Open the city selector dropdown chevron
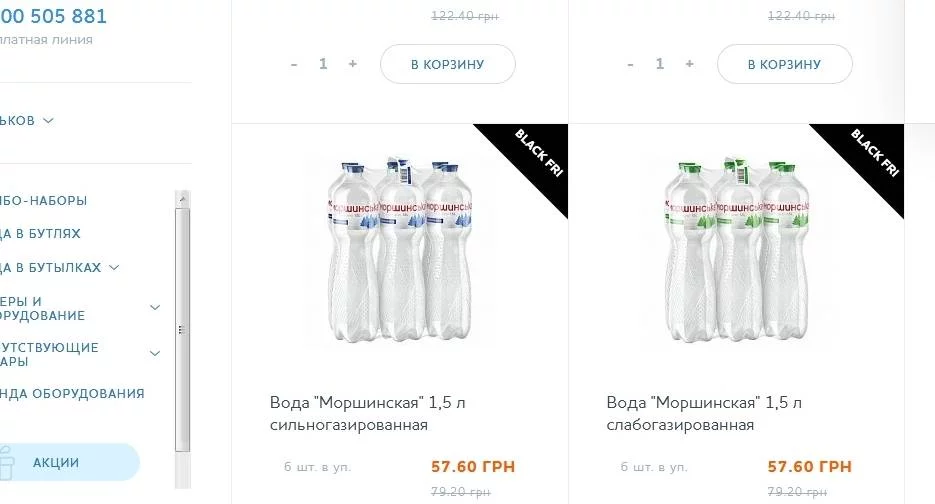935x504 pixels. (48, 121)
